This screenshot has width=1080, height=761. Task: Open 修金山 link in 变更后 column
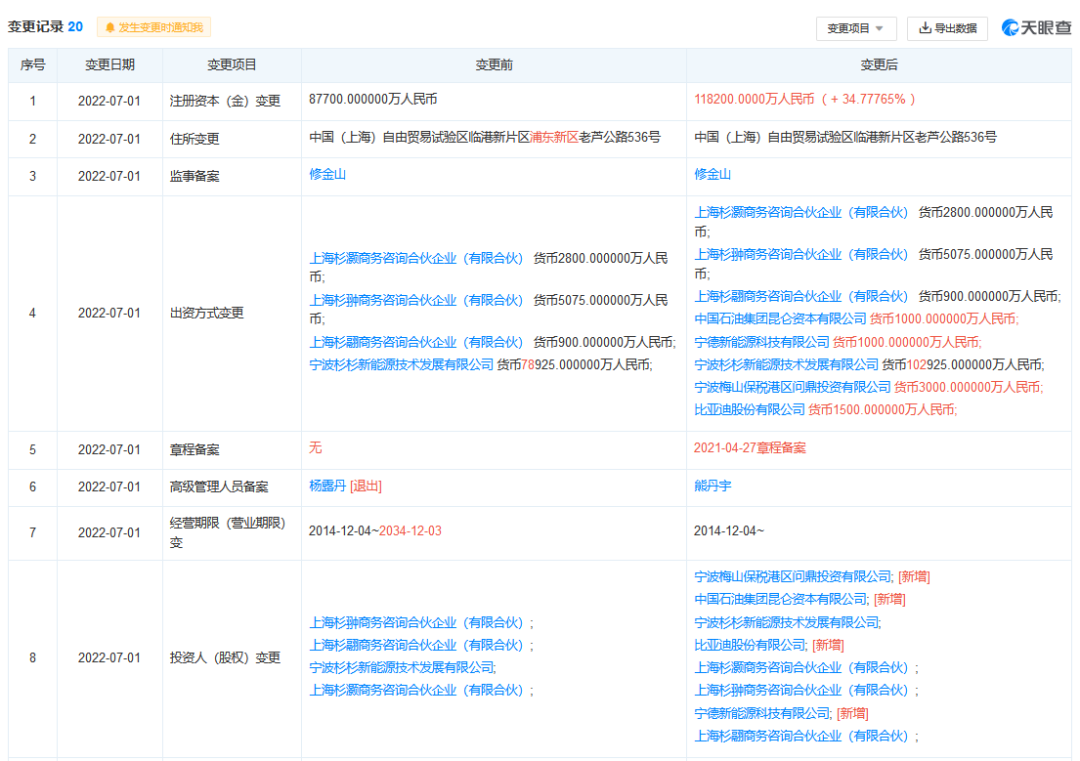pyautogui.click(x=712, y=174)
